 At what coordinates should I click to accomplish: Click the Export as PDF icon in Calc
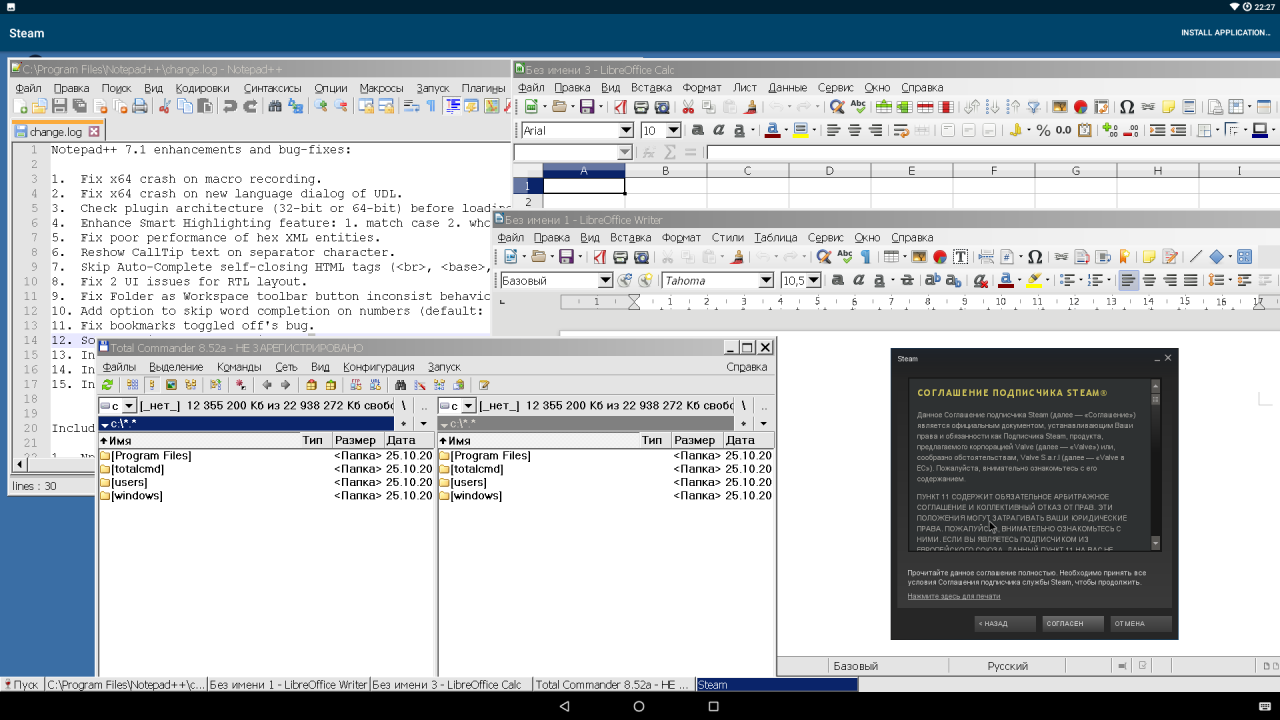click(620, 106)
